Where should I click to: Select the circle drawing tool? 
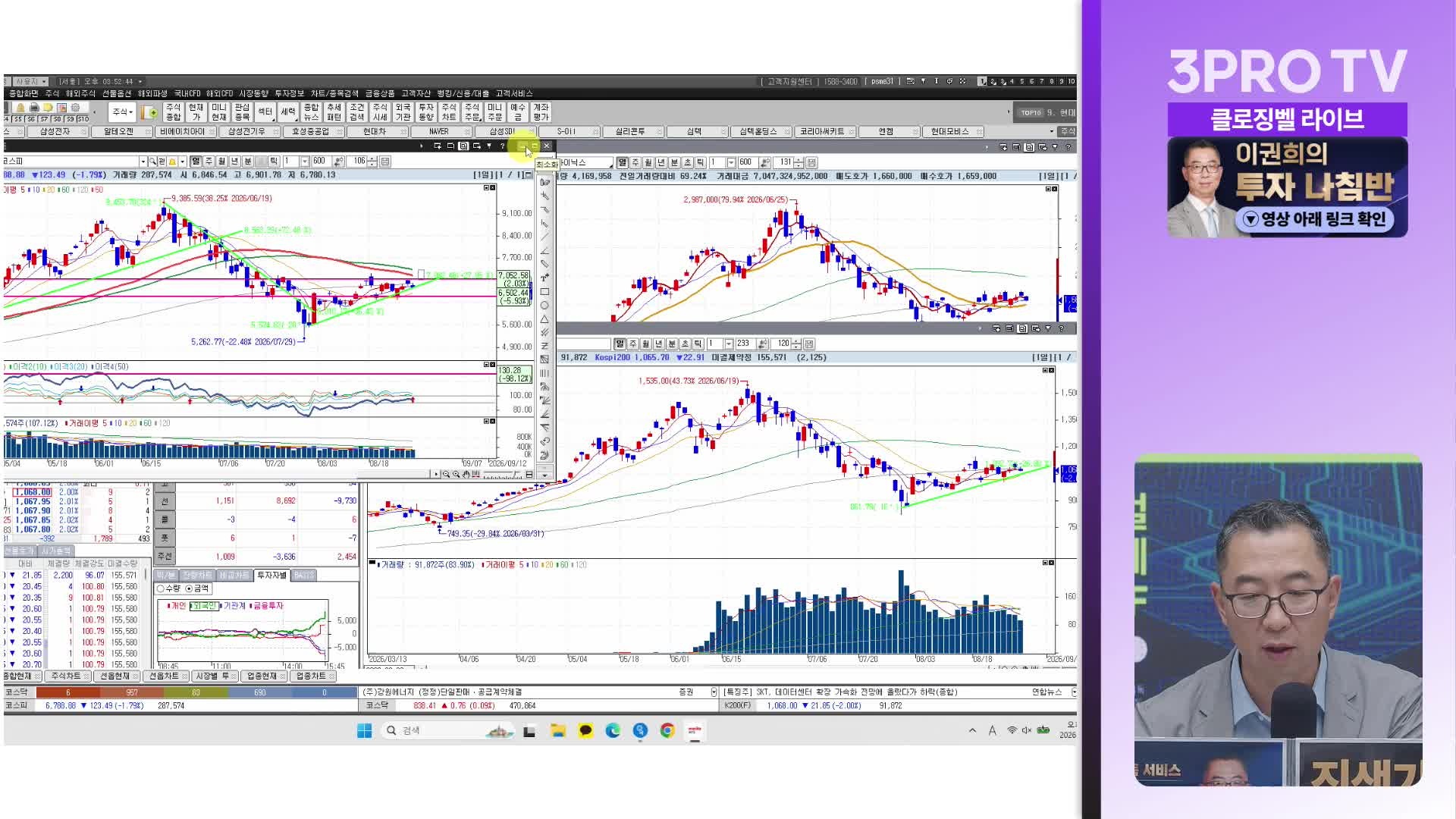click(544, 306)
